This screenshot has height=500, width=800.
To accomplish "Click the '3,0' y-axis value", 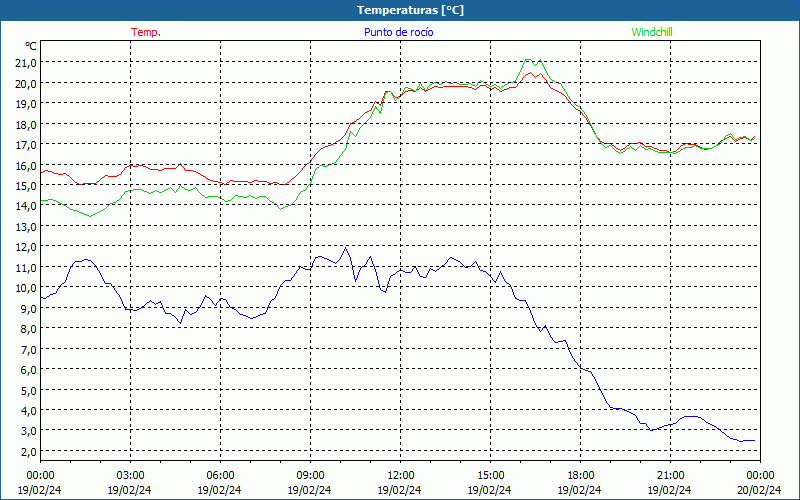I will point(28,431).
